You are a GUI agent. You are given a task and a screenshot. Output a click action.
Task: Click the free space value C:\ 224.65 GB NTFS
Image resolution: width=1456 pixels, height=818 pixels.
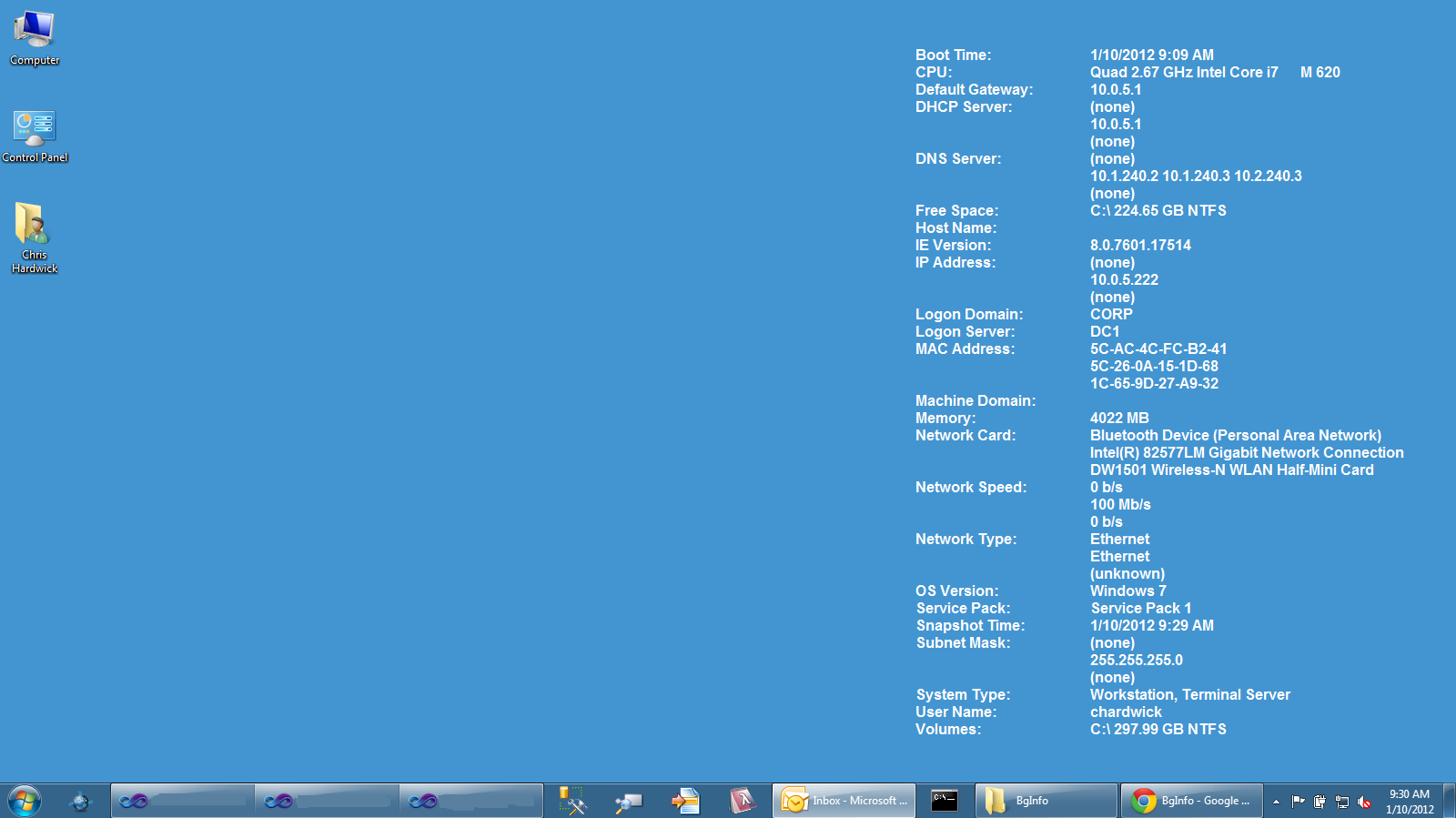tap(1158, 210)
